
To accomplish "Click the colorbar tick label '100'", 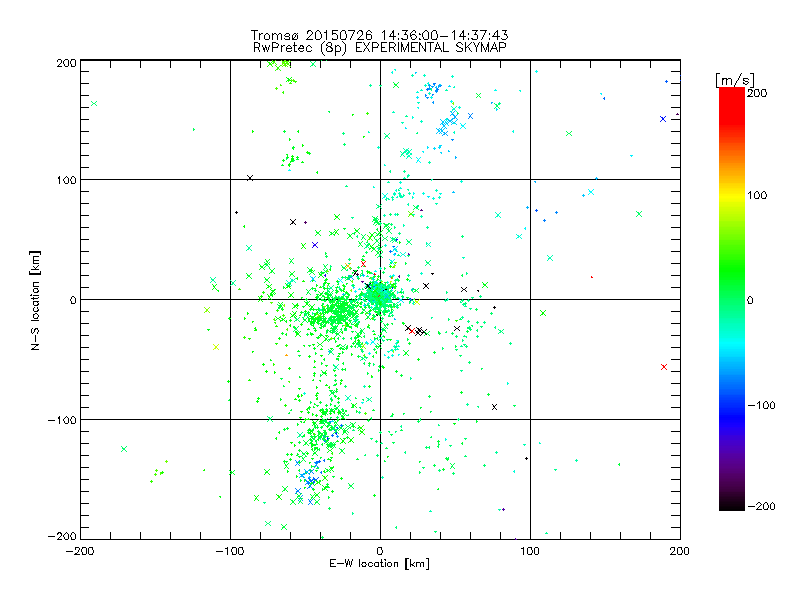I will click(x=757, y=195).
